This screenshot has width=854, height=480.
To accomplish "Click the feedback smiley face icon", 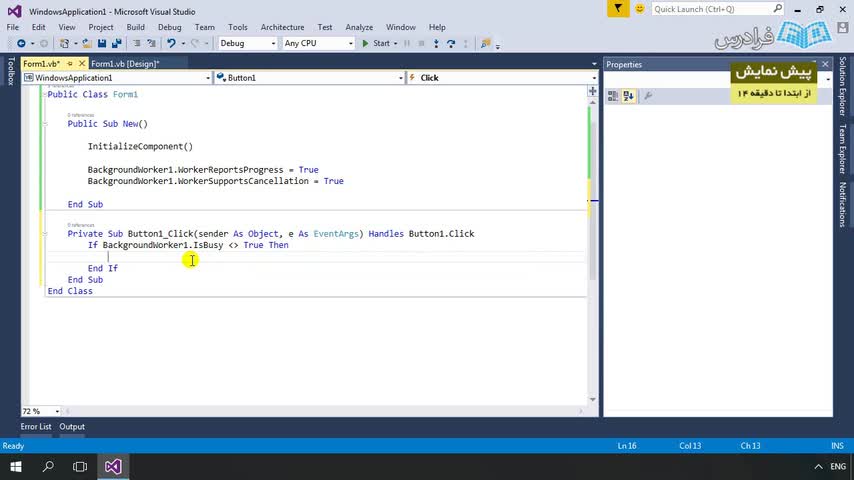I will pyautogui.click(x=639, y=9).
